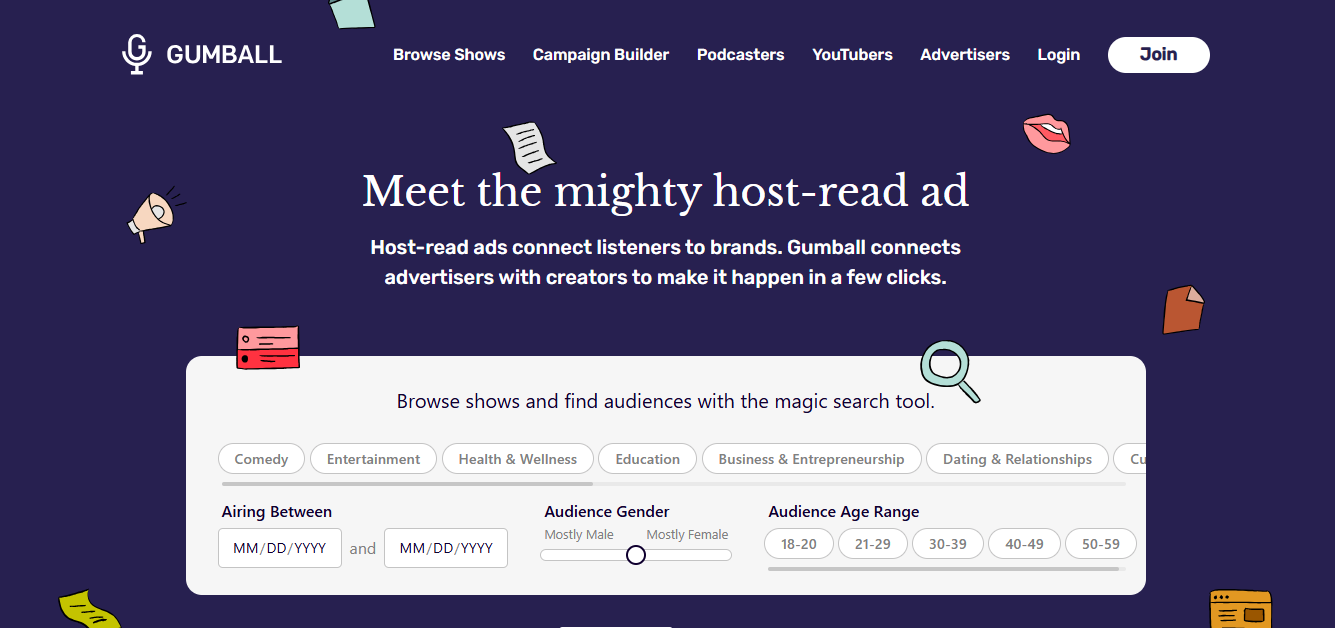Click the category chips horizontal scrollbar
This screenshot has width=1335, height=628.
pyautogui.click(x=407, y=484)
